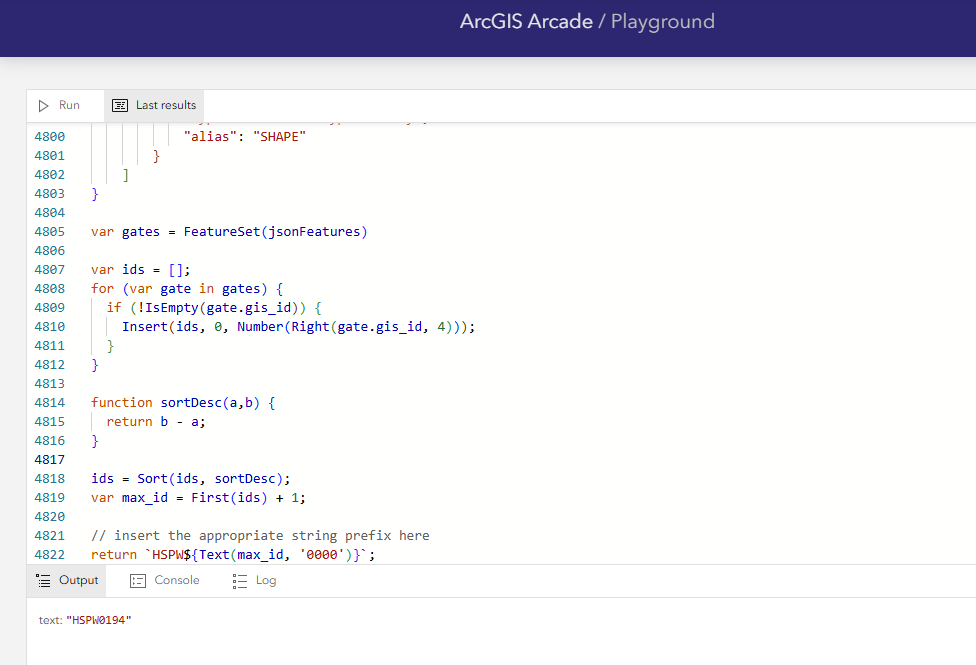This screenshot has height=665, width=976.
Task: Click line number 4808 in gutter
Action: 50,288
